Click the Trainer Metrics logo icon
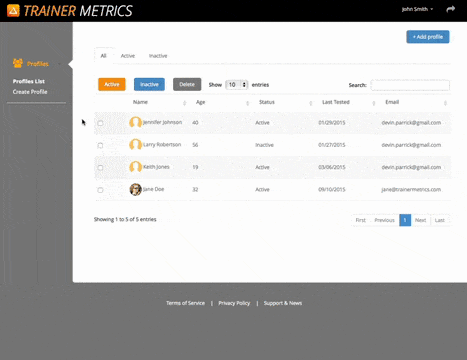Image resolution: width=467 pixels, height=360 pixels. pos(13,11)
